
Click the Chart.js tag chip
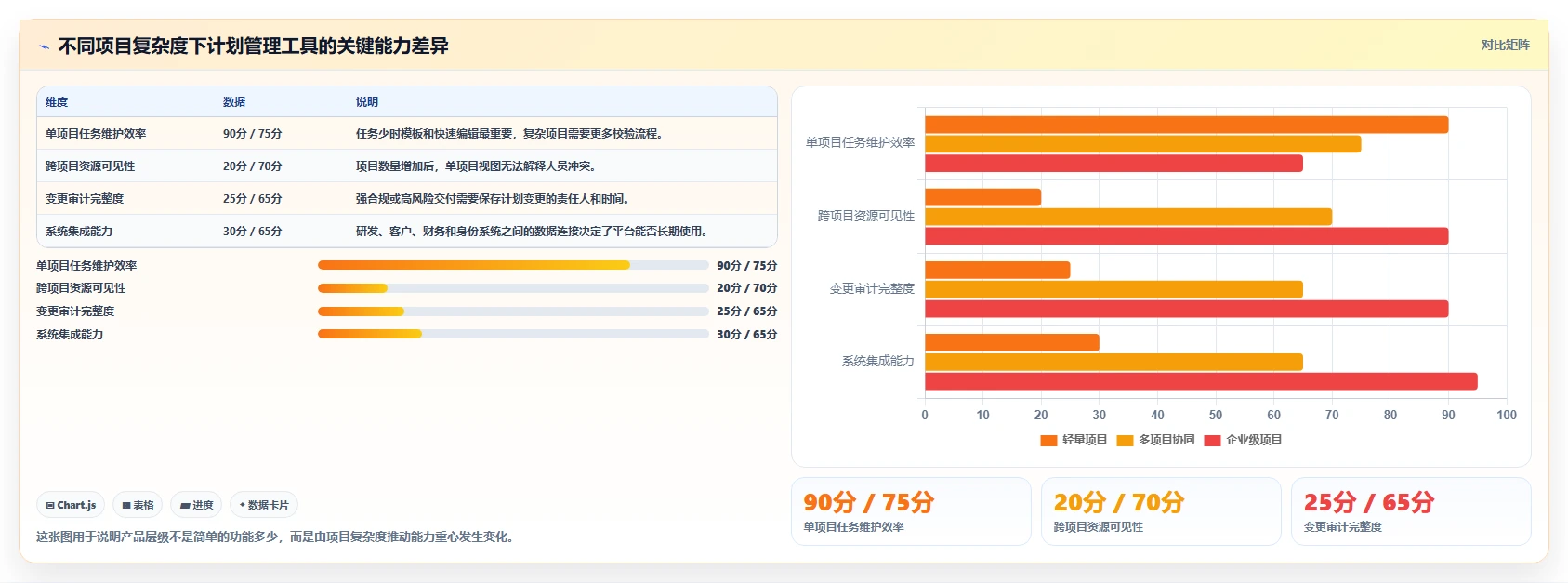pyautogui.click(x=71, y=505)
